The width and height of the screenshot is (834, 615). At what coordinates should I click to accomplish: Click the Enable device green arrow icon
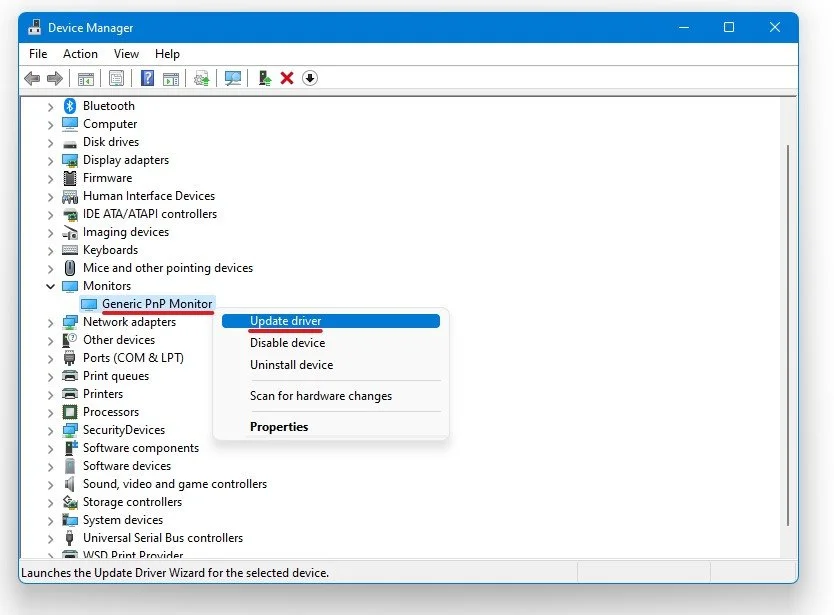point(264,78)
